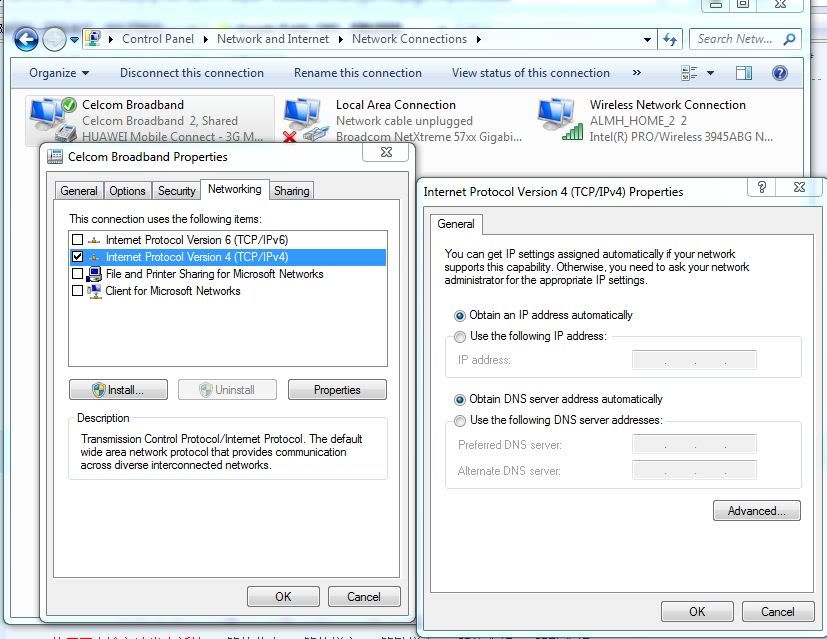
Task: Click the refresh button beside address bar
Action: pos(670,40)
